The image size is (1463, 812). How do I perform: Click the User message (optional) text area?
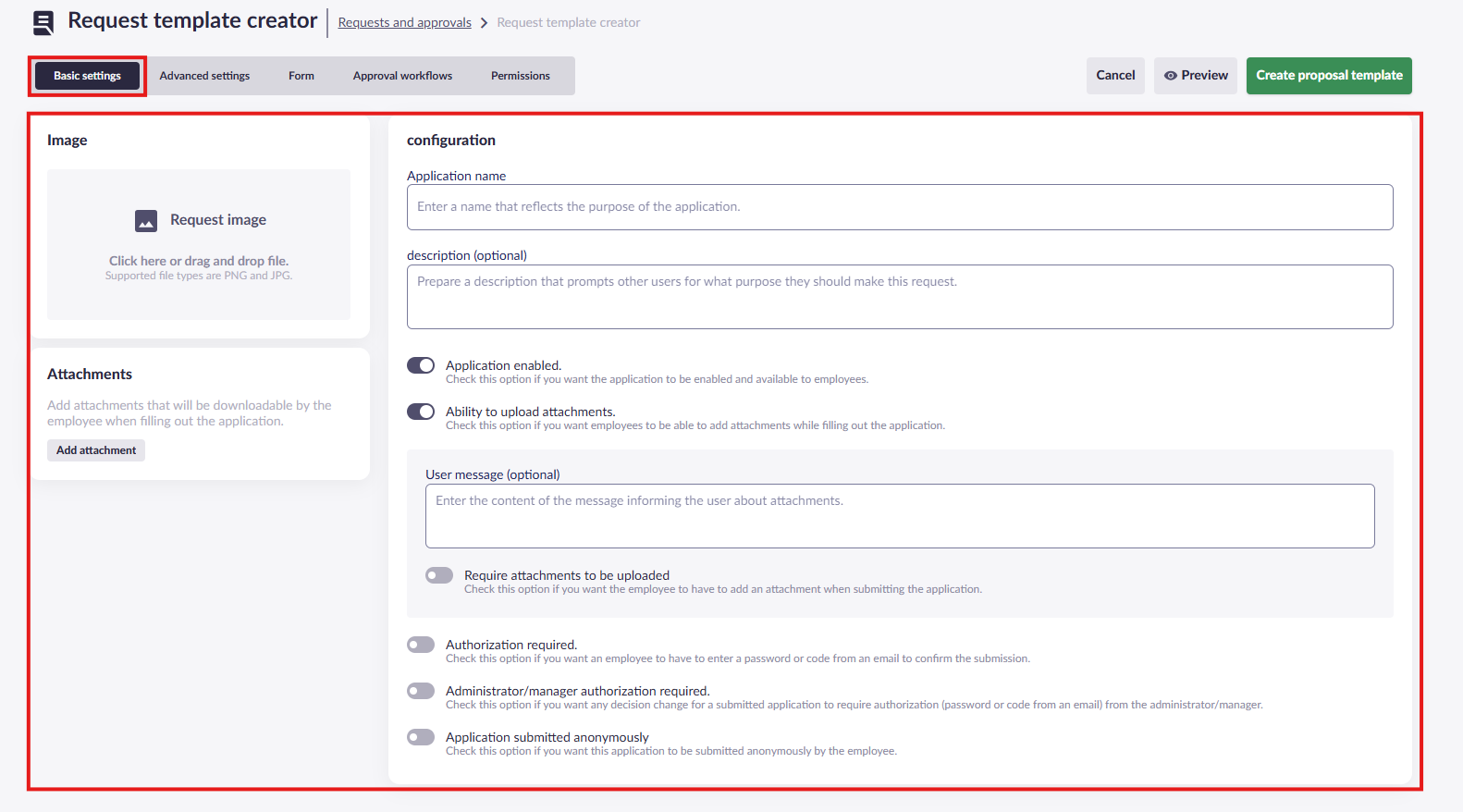[x=900, y=516]
